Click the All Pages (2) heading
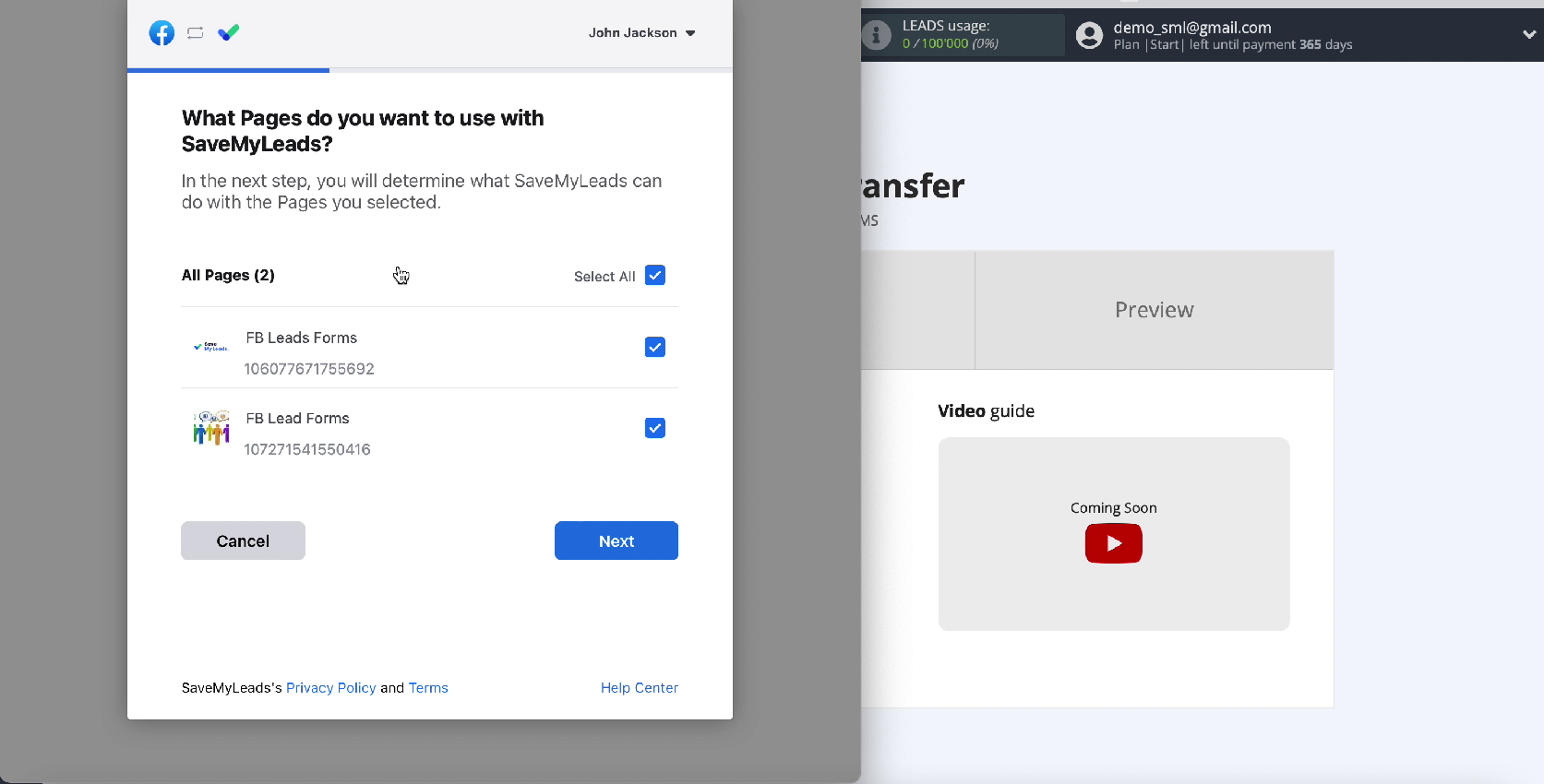Screen dimensions: 1544x784 tap(228, 275)
